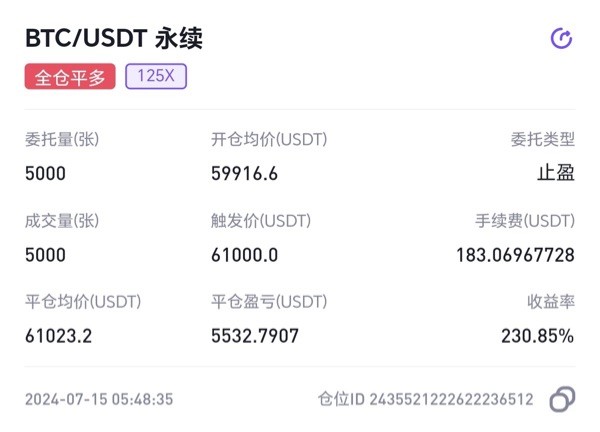Open the BTC/USDT 永续 contract title
Screen dimensions: 600x432
[114, 38]
